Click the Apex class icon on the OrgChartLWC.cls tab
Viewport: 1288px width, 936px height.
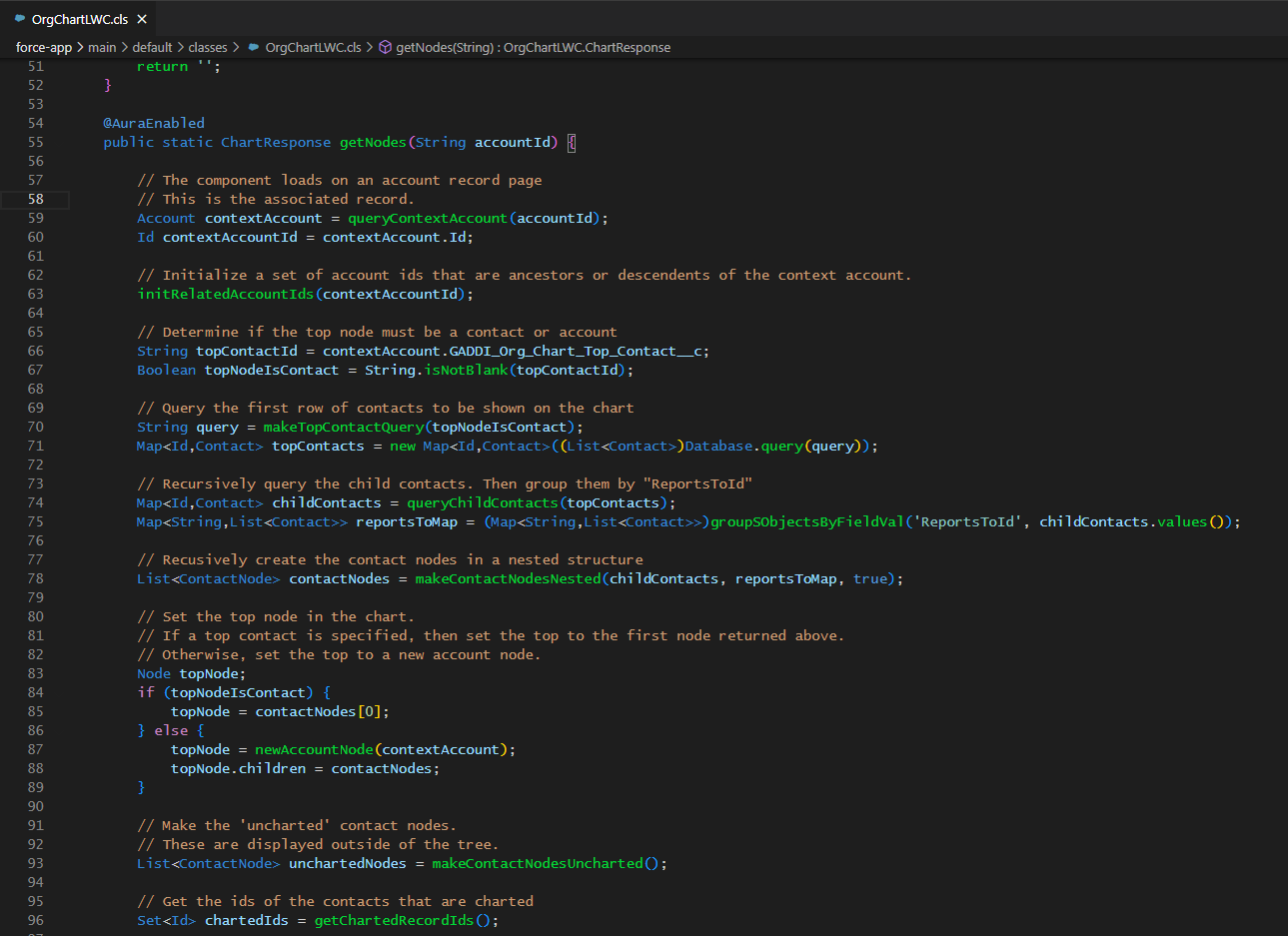coord(19,18)
